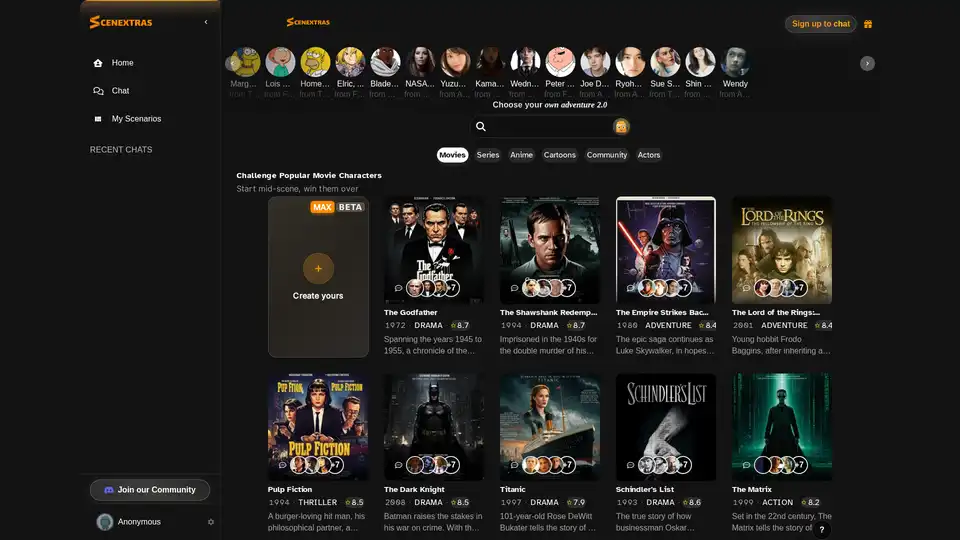Open settings gear next to Anonymous

point(211,522)
